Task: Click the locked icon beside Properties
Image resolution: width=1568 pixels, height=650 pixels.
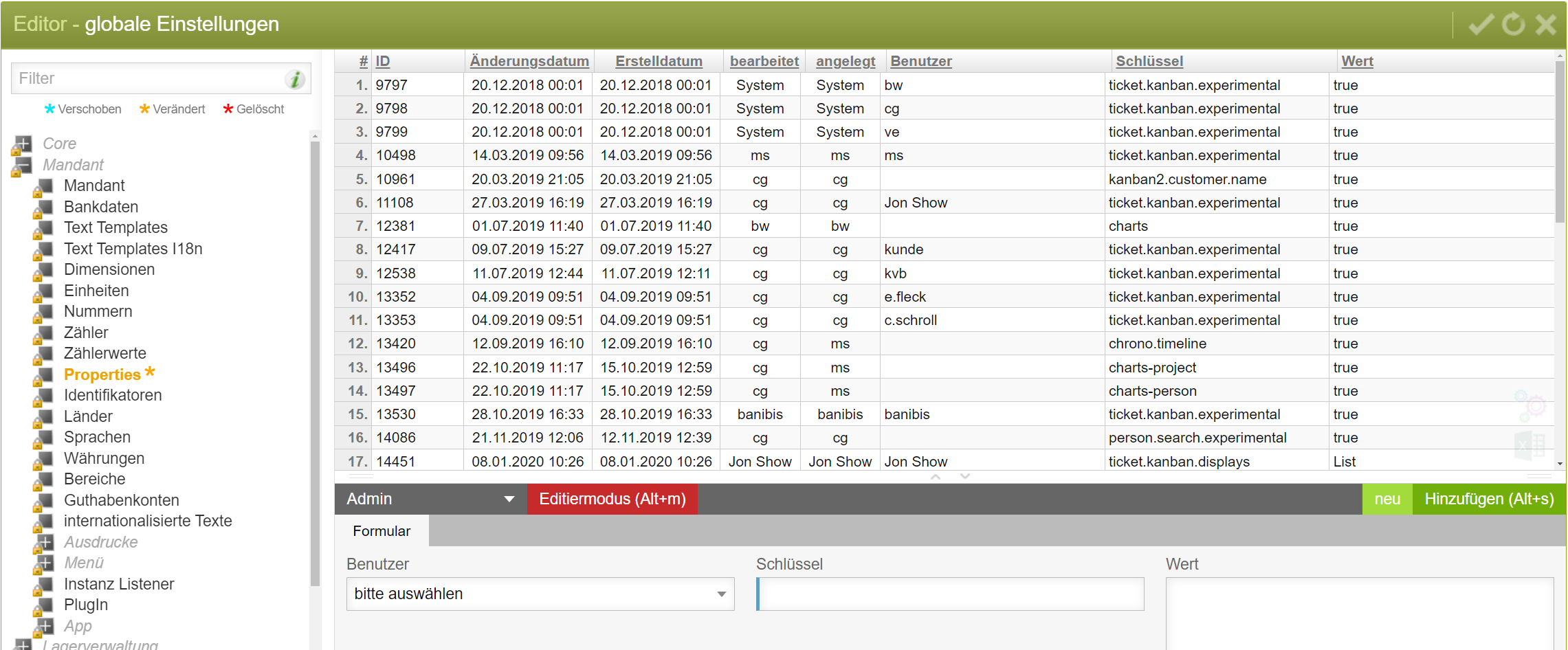Action: point(43,375)
